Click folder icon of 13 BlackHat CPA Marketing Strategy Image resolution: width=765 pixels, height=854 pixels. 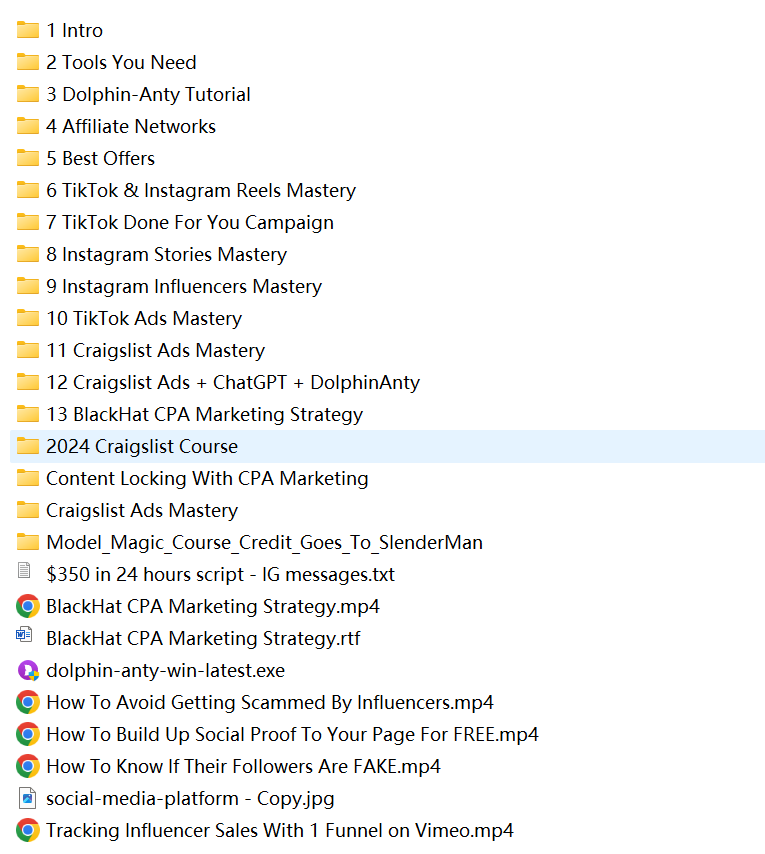coord(27,414)
